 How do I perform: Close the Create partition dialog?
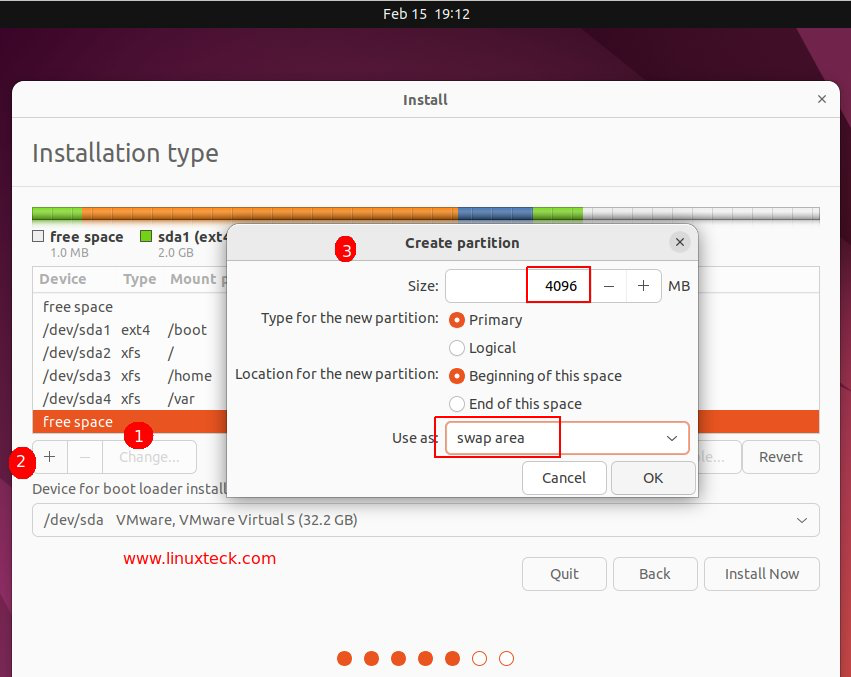680,242
